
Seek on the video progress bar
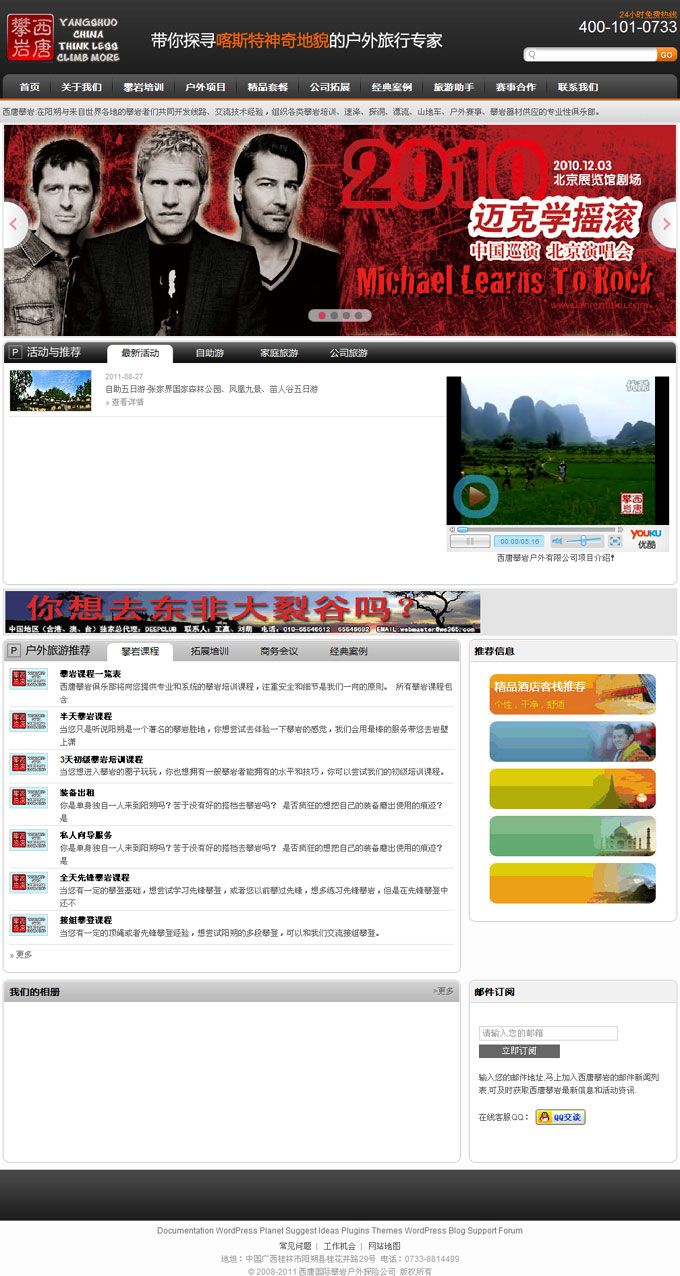537,530
